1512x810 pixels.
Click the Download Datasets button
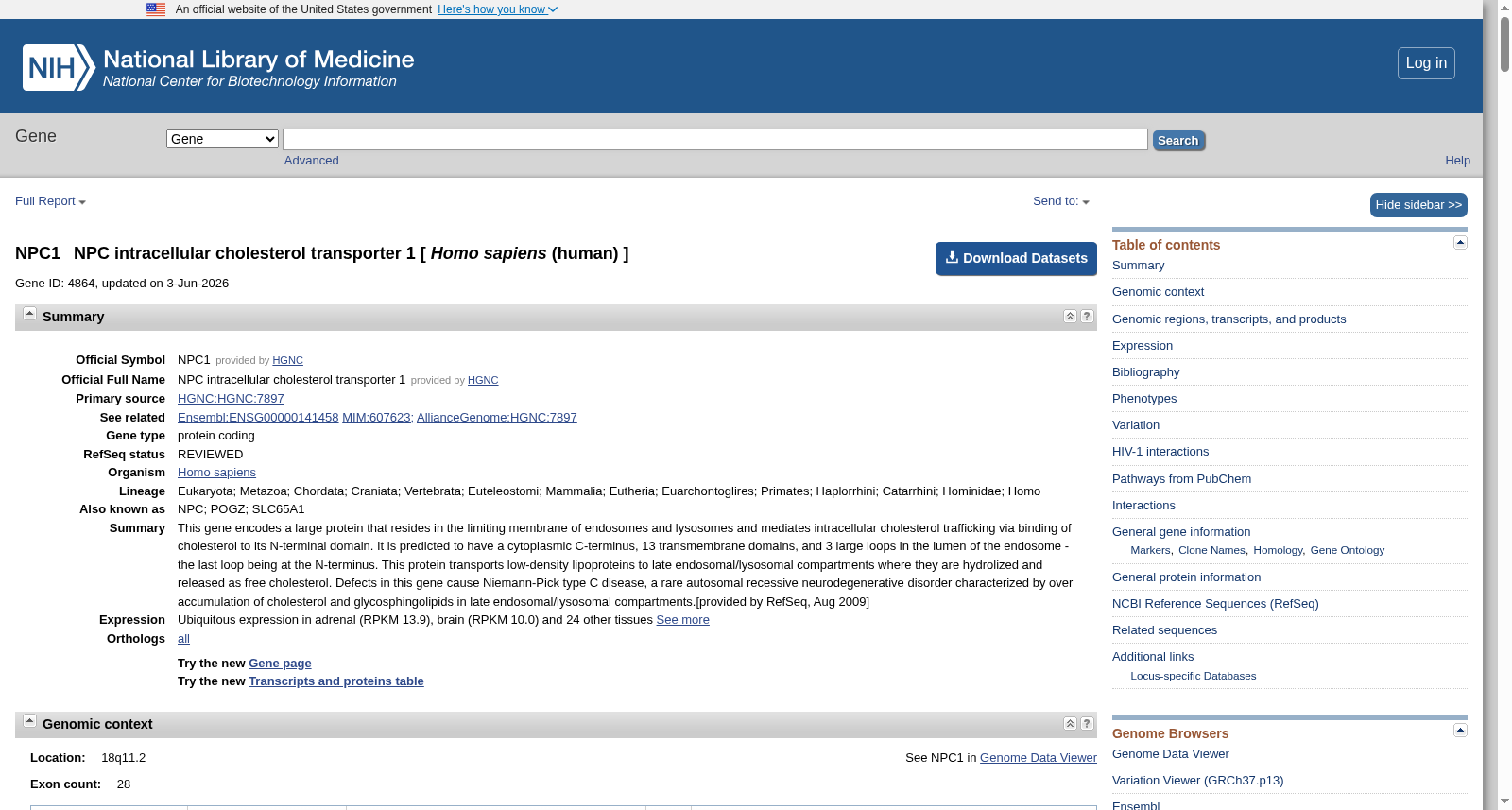click(1016, 259)
